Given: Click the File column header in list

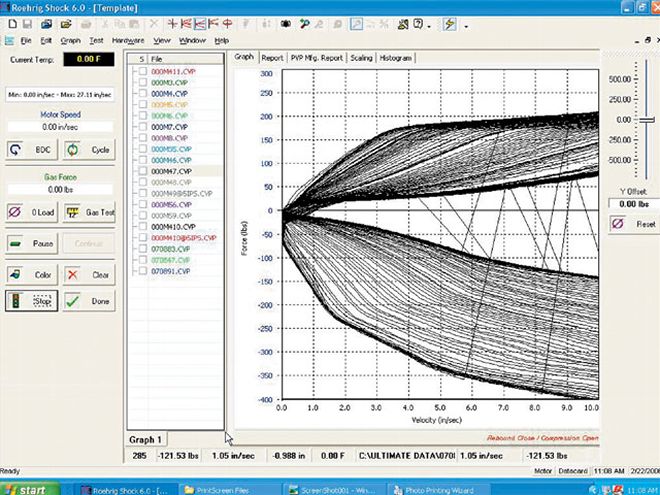Looking at the screenshot, I should [186, 59].
